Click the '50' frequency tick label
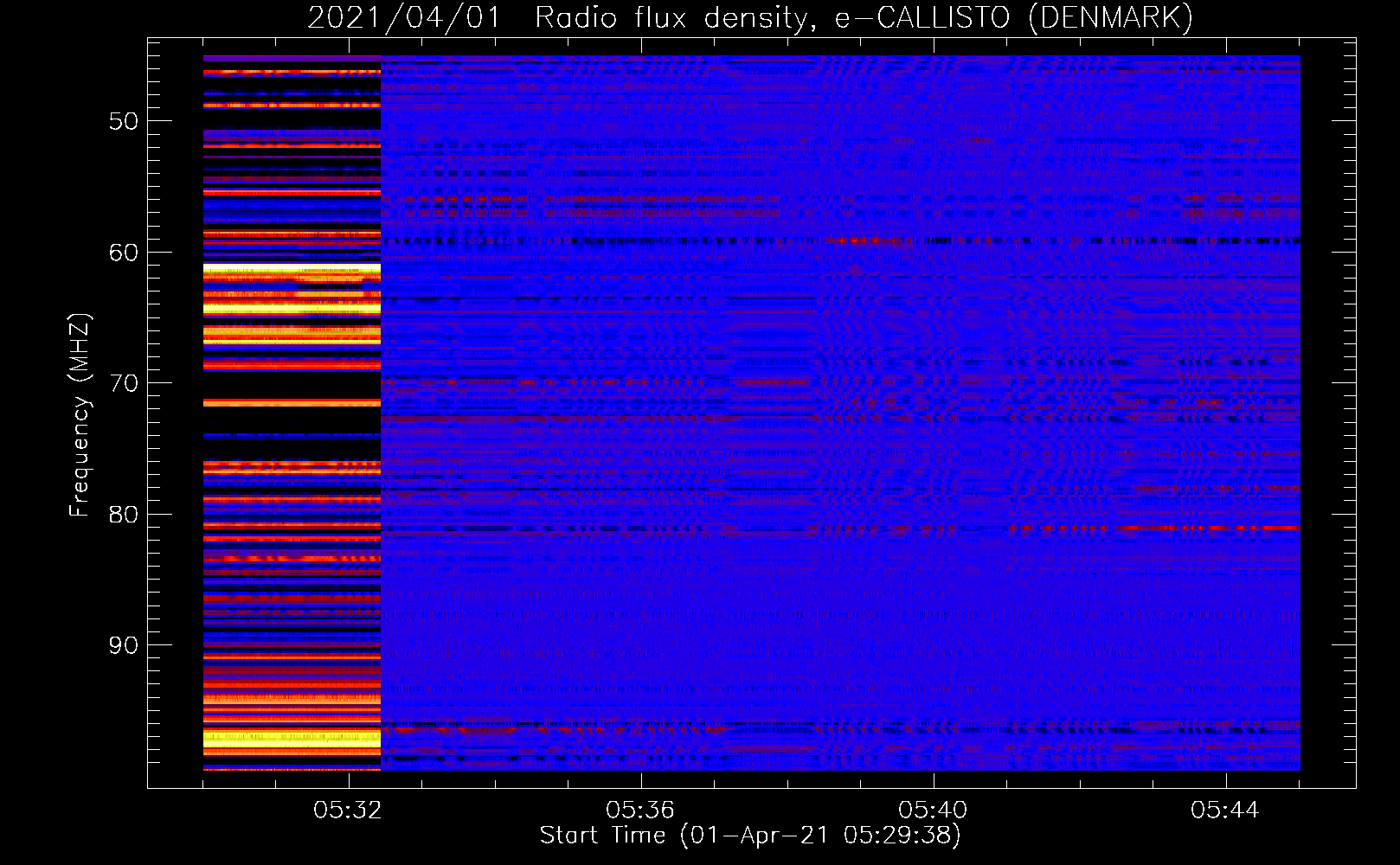Viewport: 1400px width, 865px height. coord(124,121)
